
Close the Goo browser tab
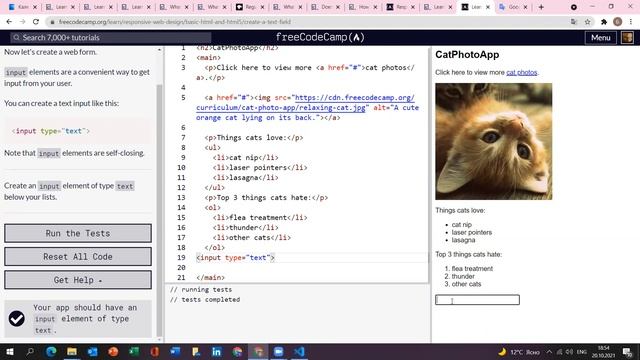tap(525, 7)
